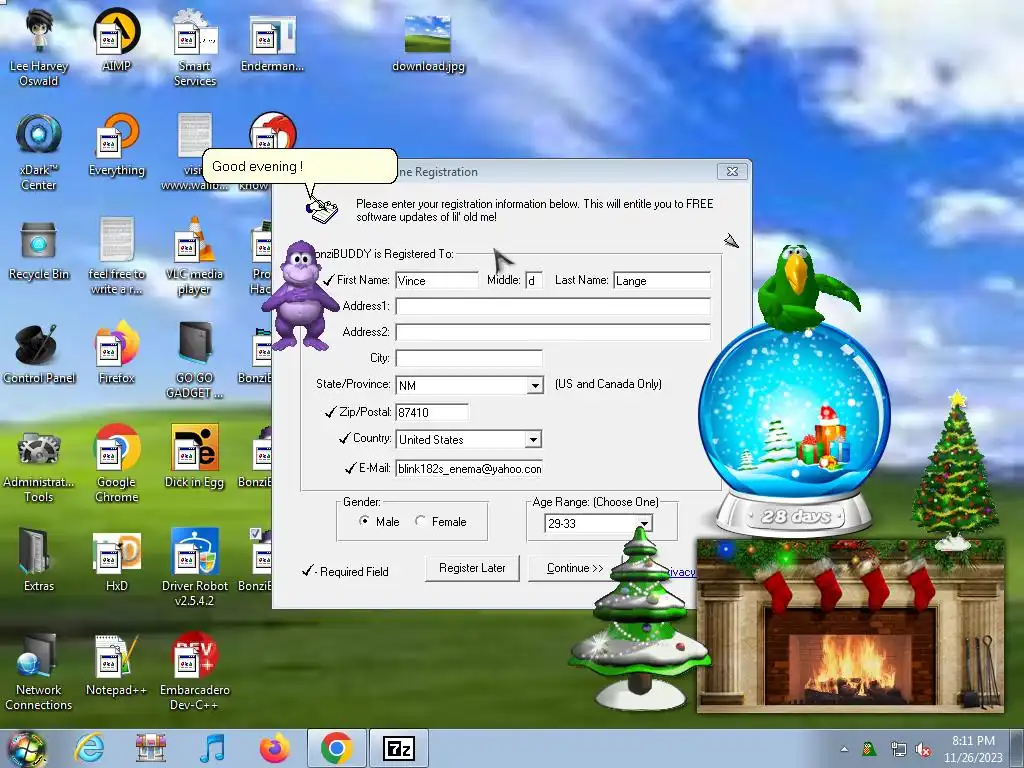Click the muted volume tray icon

point(923,750)
